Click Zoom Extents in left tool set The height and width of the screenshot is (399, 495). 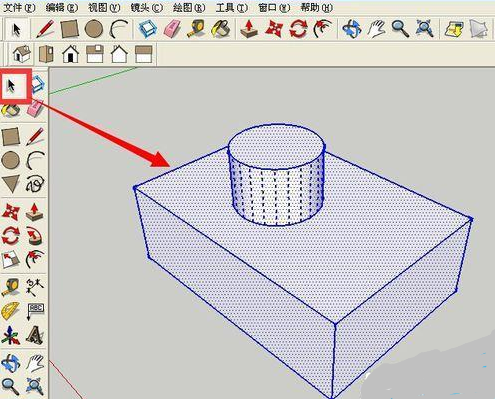coord(35,387)
